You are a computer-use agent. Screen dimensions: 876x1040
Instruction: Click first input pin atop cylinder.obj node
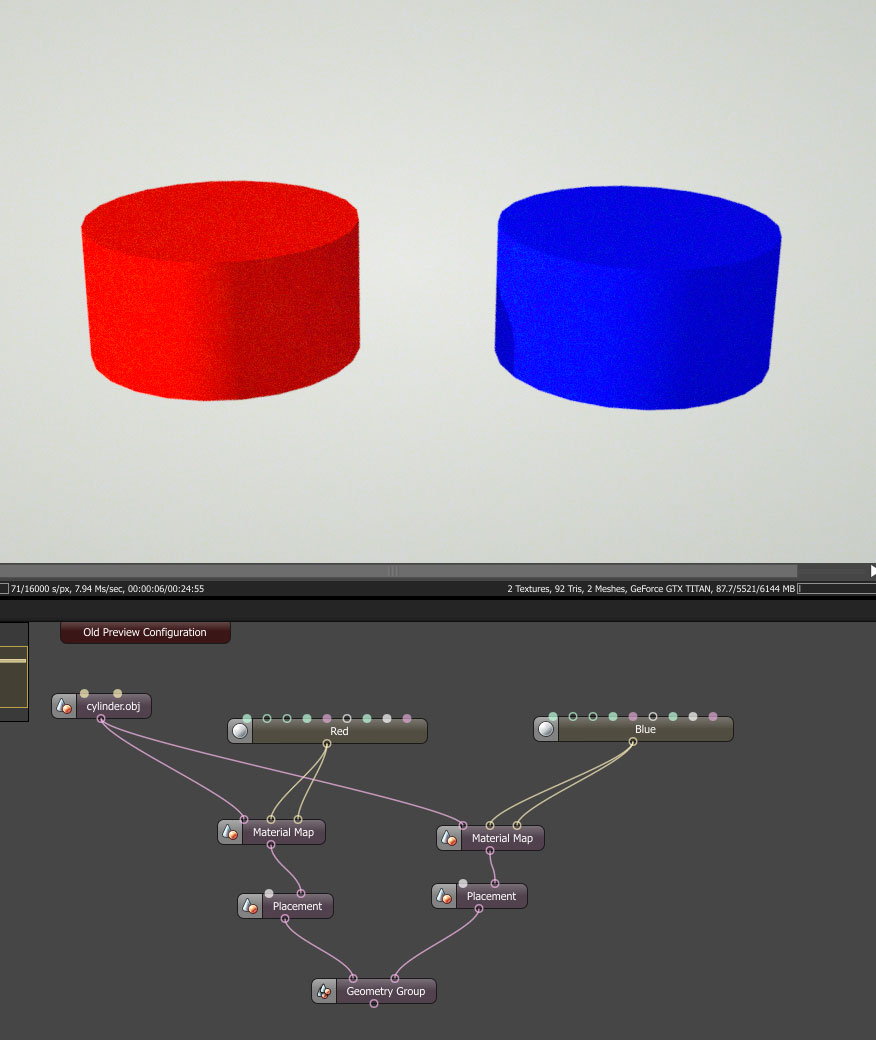click(x=84, y=694)
